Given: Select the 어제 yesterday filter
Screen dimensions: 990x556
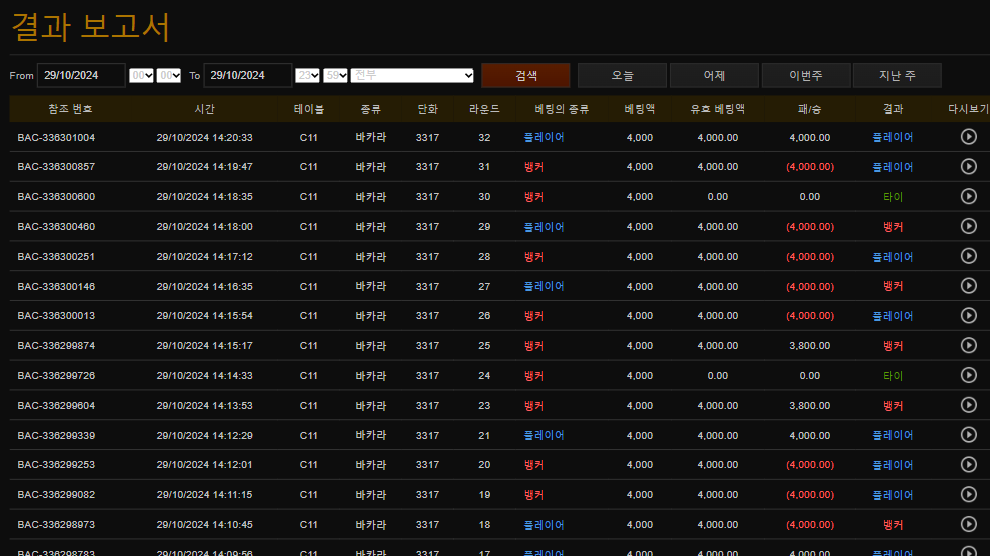Looking at the screenshot, I should click(x=714, y=76).
